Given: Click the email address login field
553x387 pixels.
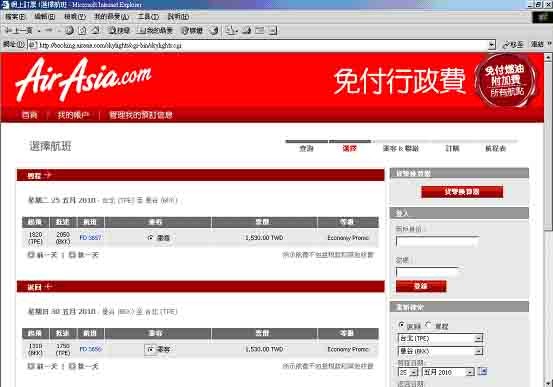Looking at the screenshot, I should tap(437, 241).
